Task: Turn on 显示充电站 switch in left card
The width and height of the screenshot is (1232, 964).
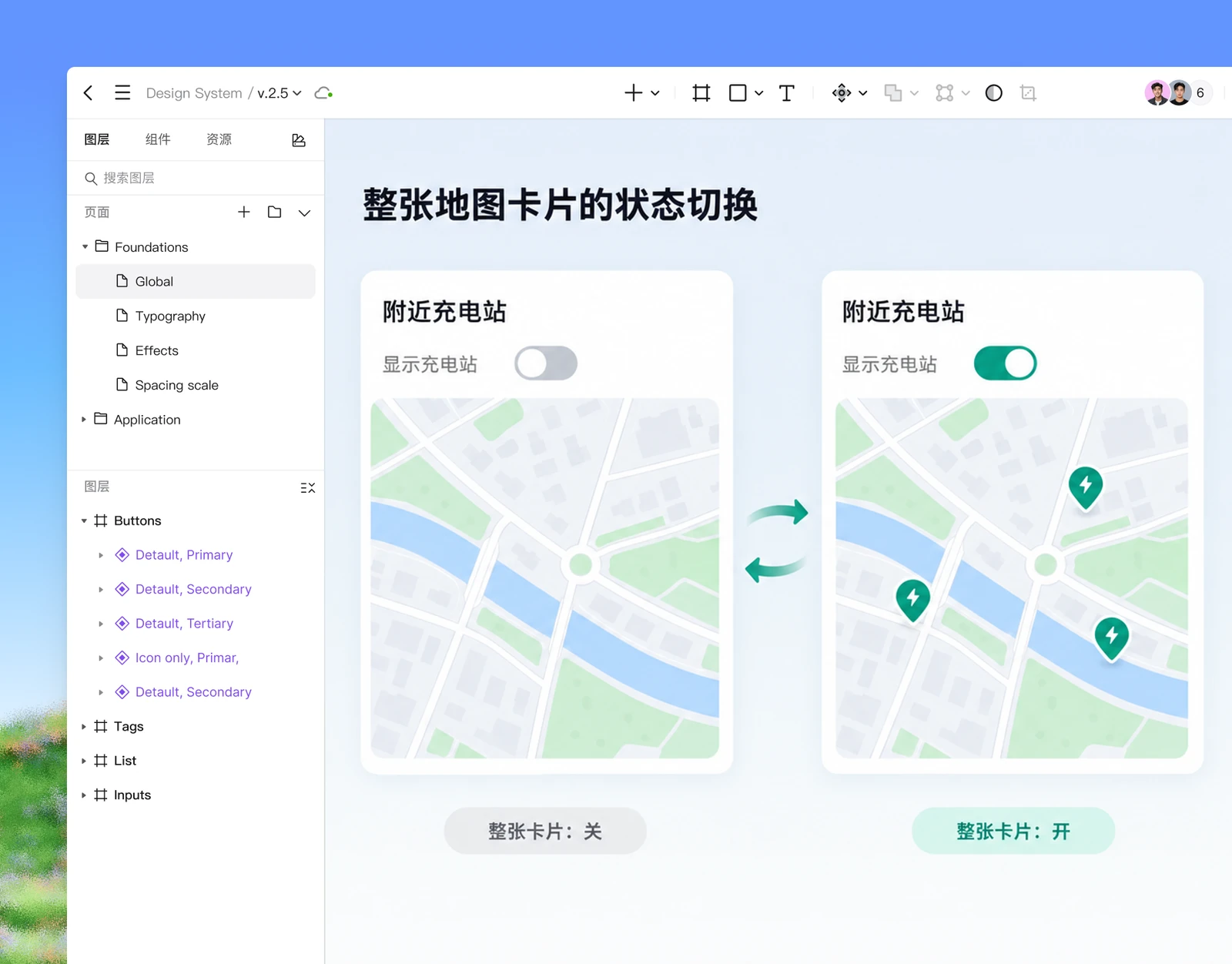Action: [x=546, y=363]
